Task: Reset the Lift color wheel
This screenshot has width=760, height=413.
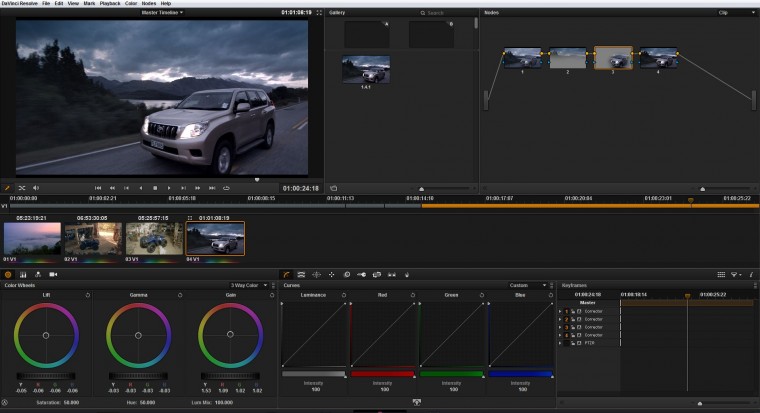Action: (x=88, y=295)
